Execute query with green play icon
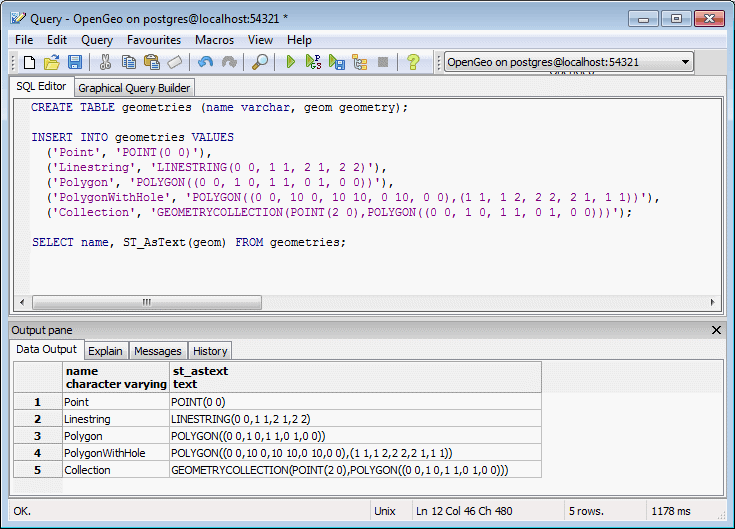 [290, 62]
